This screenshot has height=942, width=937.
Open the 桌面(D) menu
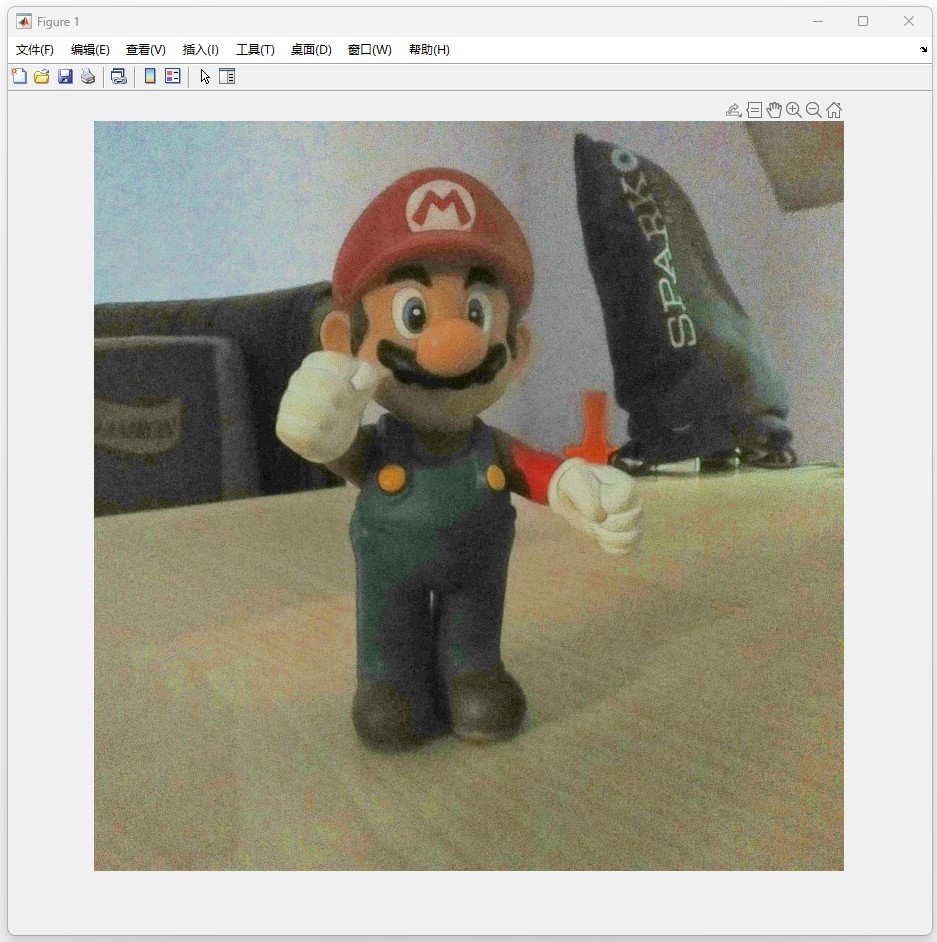point(311,50)
